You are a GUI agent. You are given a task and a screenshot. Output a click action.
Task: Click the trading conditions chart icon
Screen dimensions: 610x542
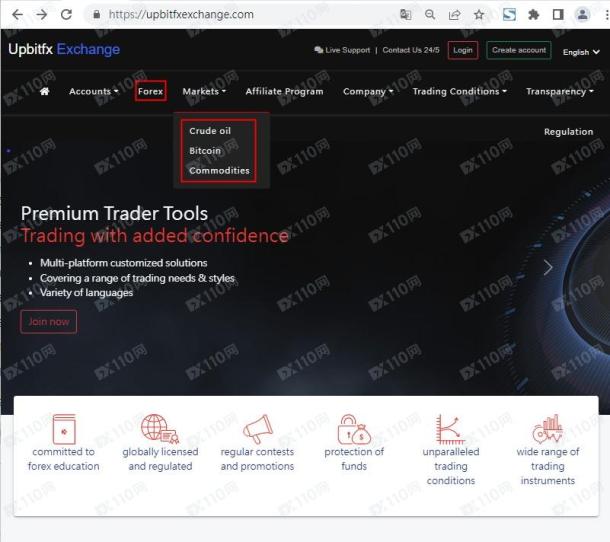(450, 429)
